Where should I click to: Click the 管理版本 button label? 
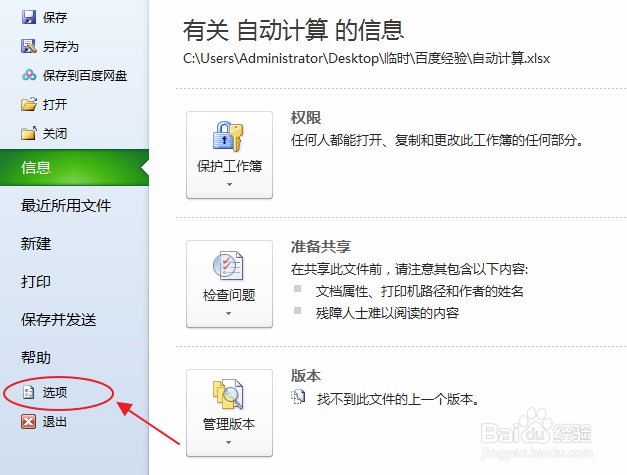point(229,424)
